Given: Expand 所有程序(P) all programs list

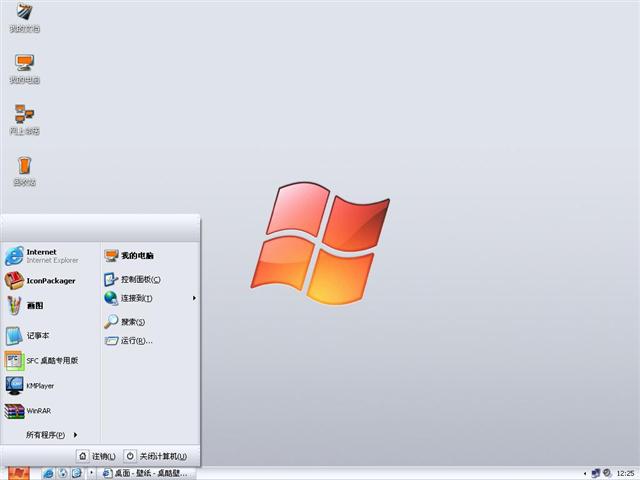Looking at the screenshot, I should coord(51,435).
